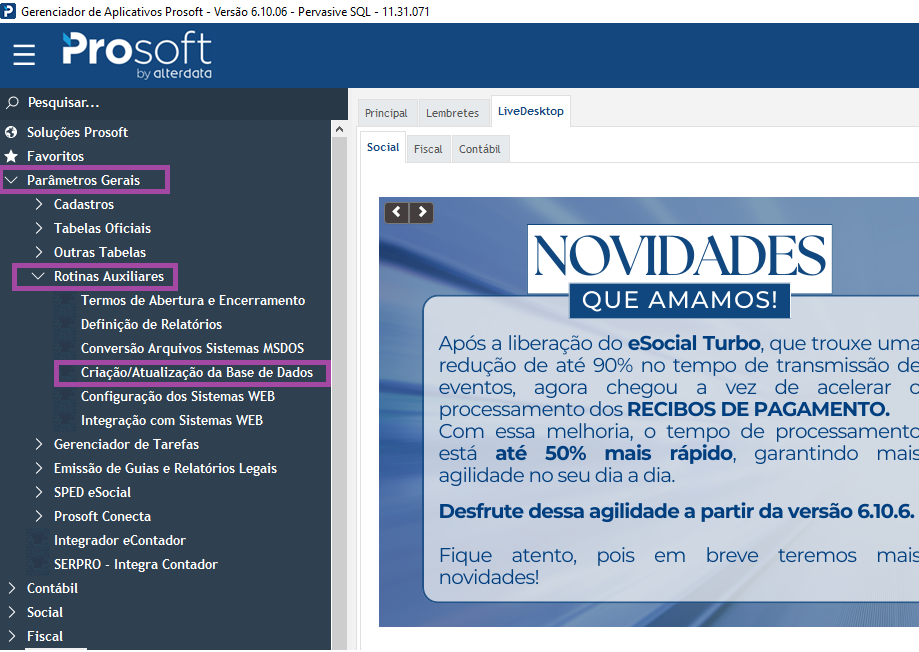Screen dimensions: 919x652
Task: Select Emissão de Guias e Relatórios Legais label
Action: pyautogui.click(x=165, y=468)
